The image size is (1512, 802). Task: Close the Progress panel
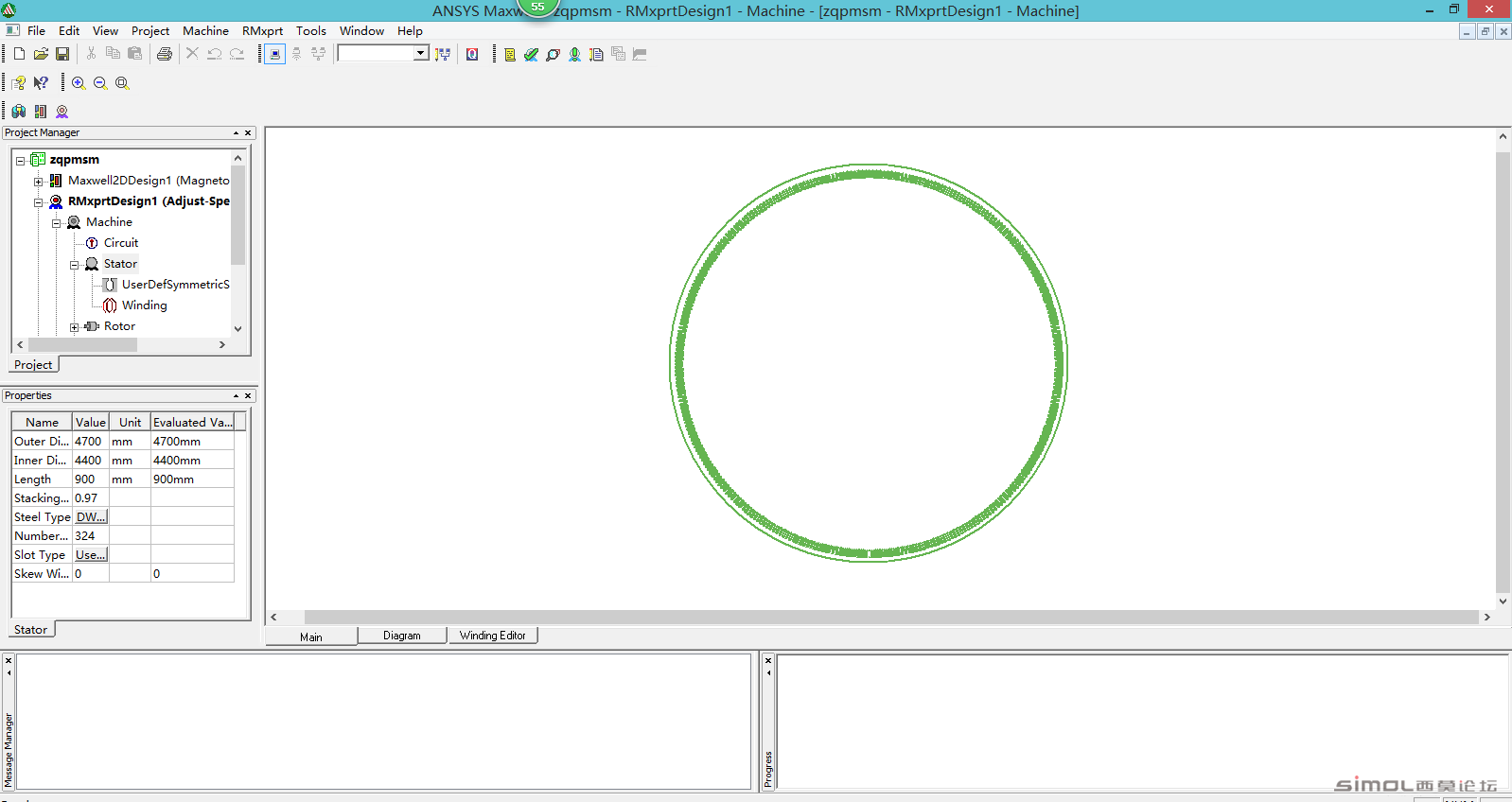point(768,660)
